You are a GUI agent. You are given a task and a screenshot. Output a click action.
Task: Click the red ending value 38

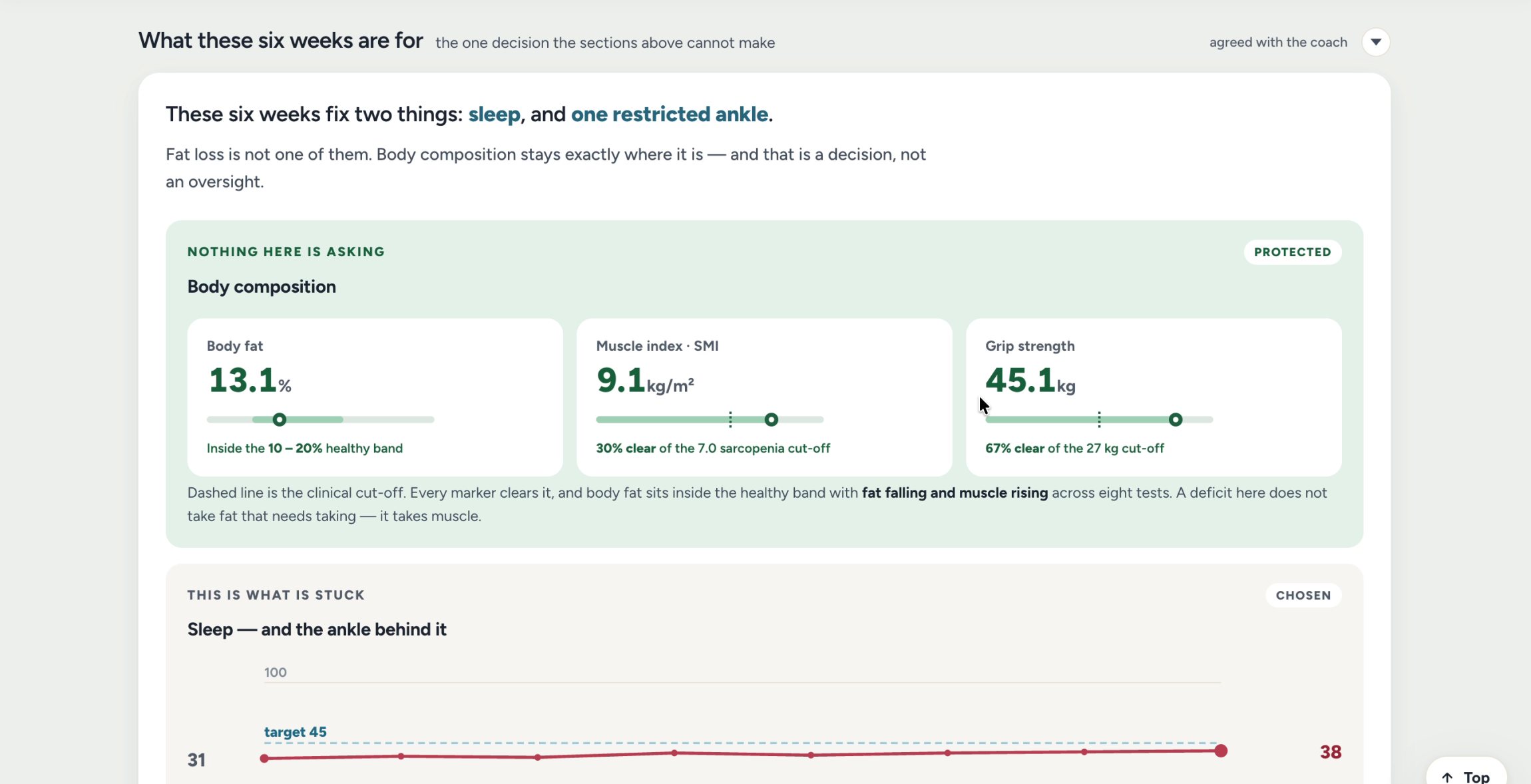tap(1331, 752)
